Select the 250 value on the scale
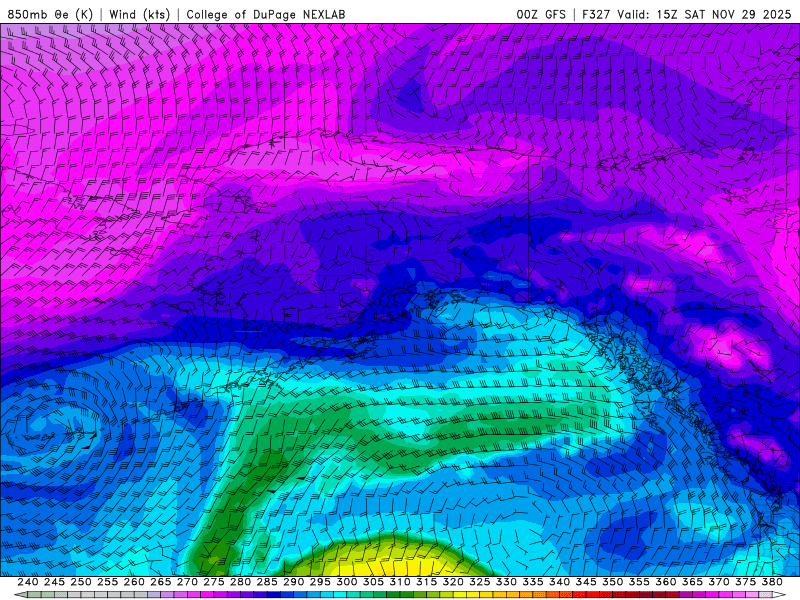The height and width of the screenshot is (600, 800). pyautogui.click(x=81, y=582)
